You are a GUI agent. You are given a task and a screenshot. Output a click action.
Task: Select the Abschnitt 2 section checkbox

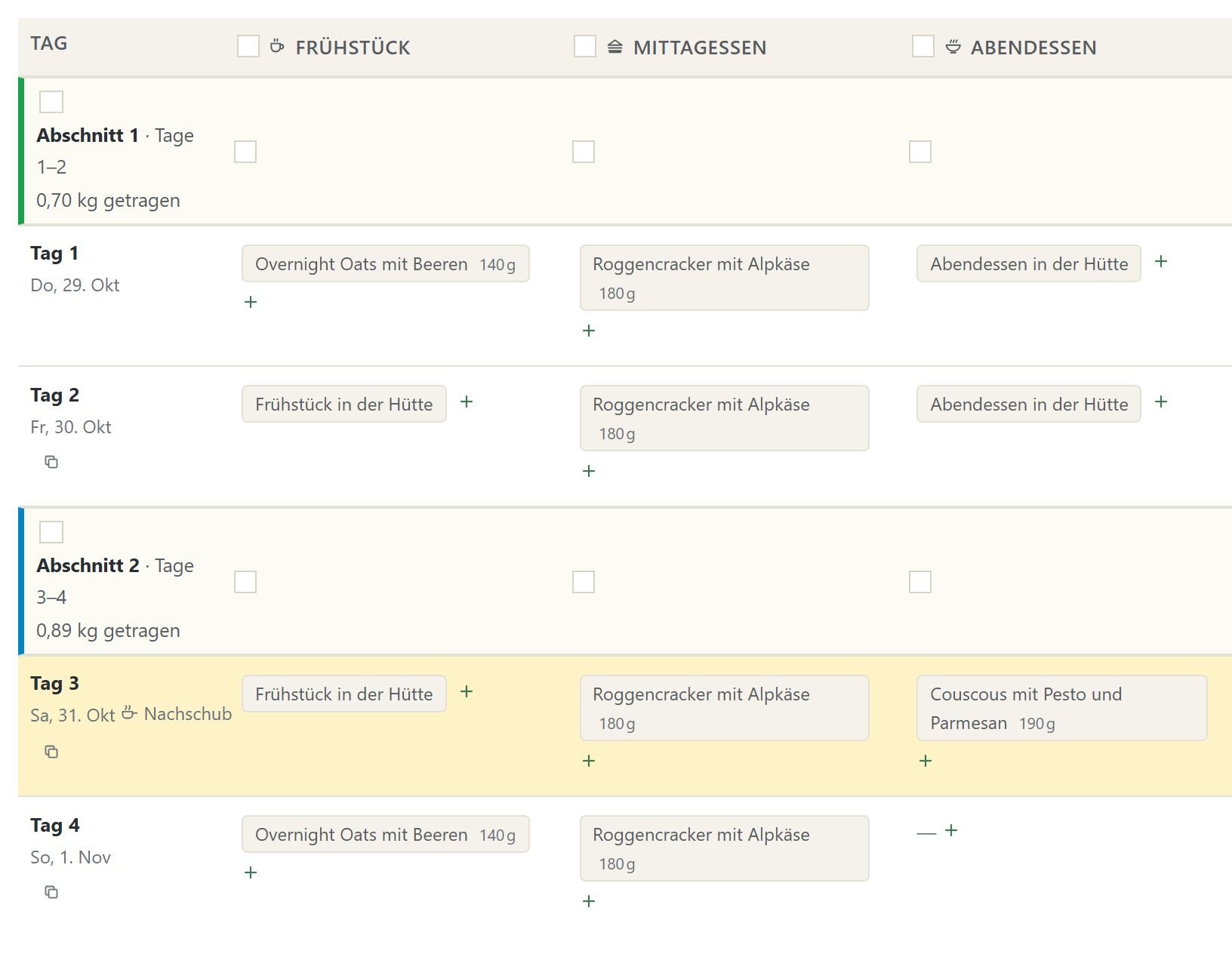(x=51, y=532)
